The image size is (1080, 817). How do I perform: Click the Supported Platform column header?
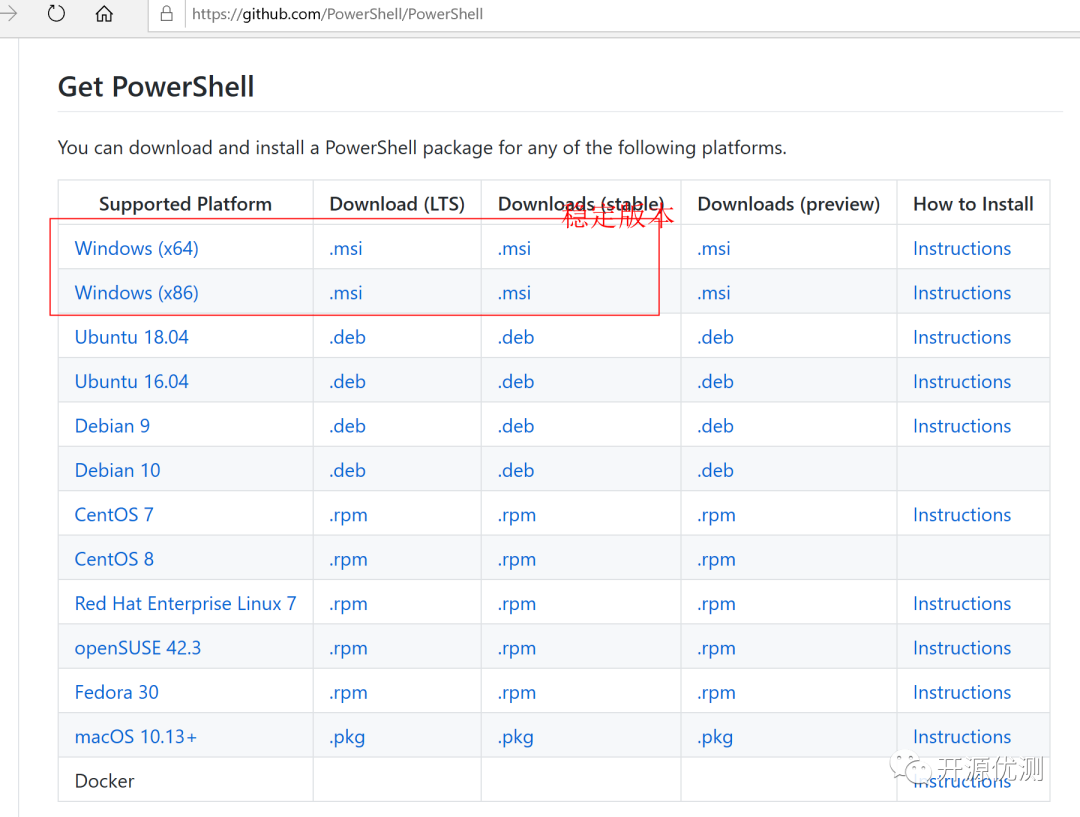(x=185, y=204)
